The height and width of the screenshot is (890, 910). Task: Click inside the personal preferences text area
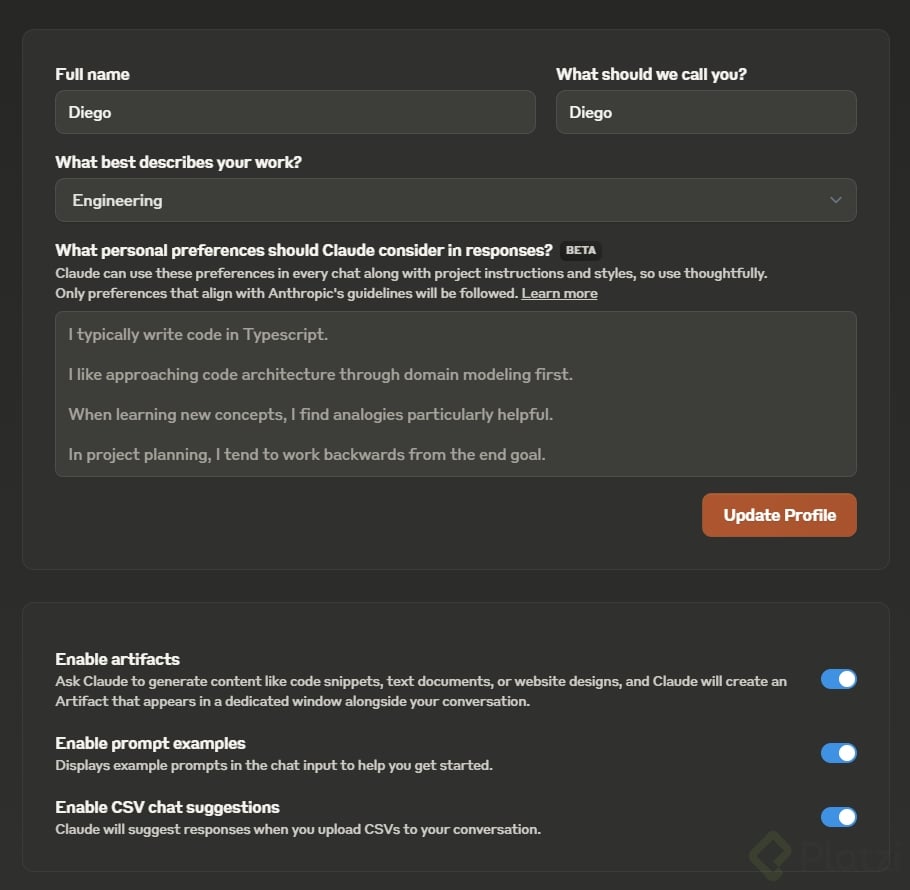[x=455, y=394]
